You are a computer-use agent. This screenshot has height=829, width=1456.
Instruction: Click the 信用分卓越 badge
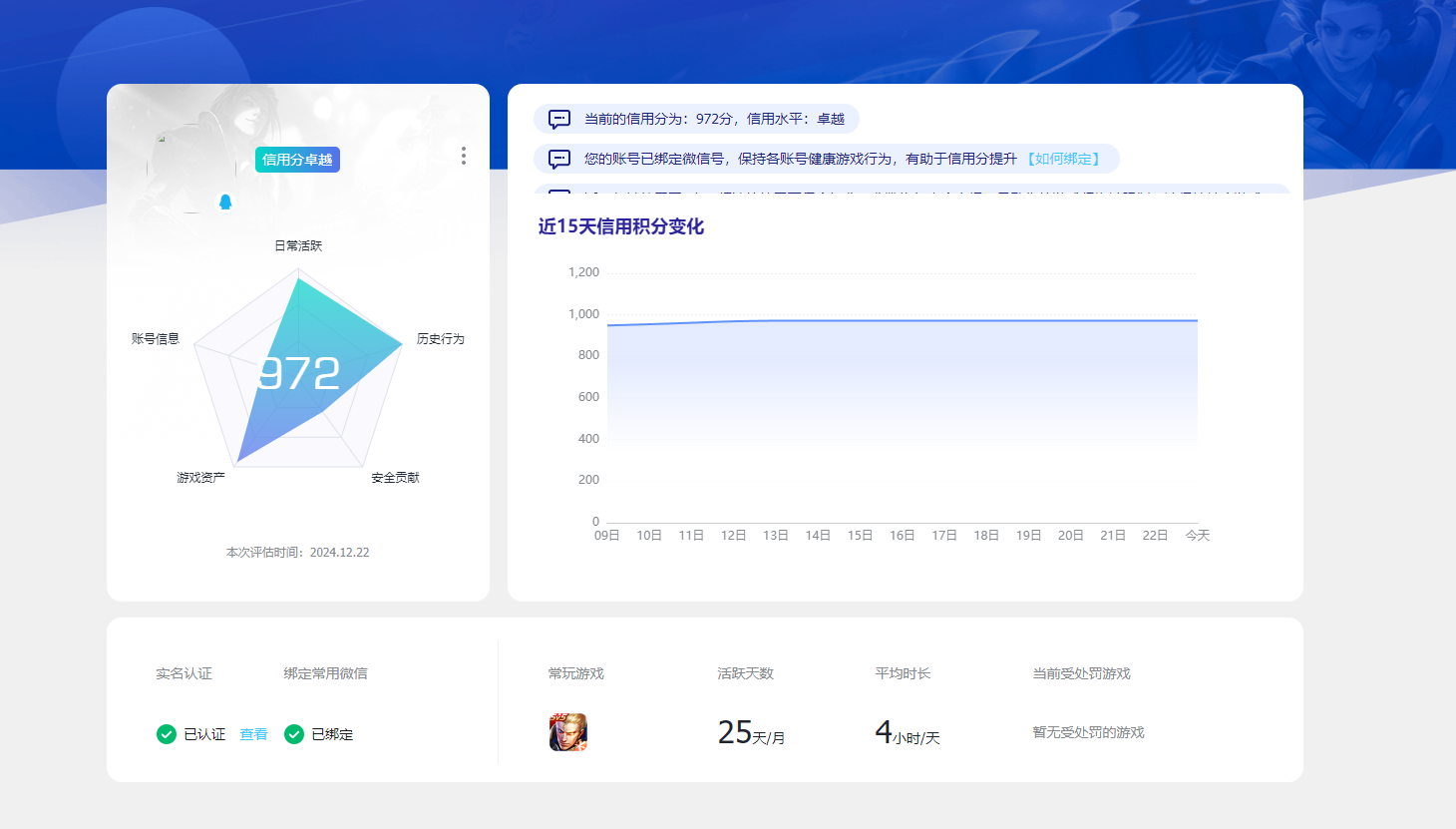click(x=297, y=160)
